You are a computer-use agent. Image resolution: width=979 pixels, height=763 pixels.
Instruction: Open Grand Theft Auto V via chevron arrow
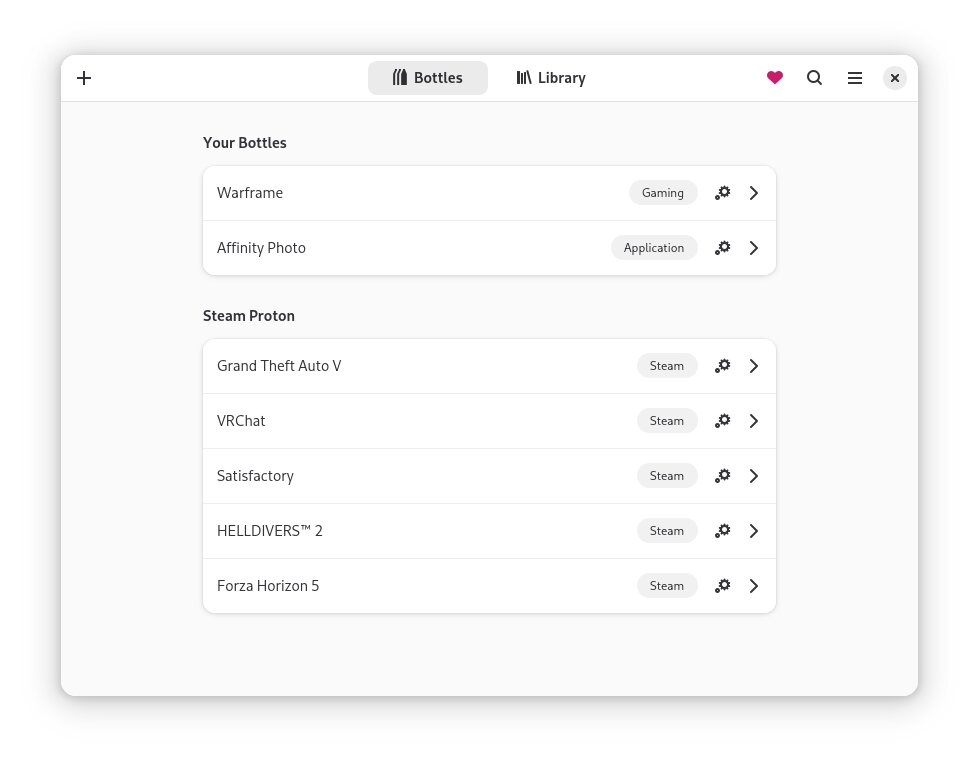754,366
